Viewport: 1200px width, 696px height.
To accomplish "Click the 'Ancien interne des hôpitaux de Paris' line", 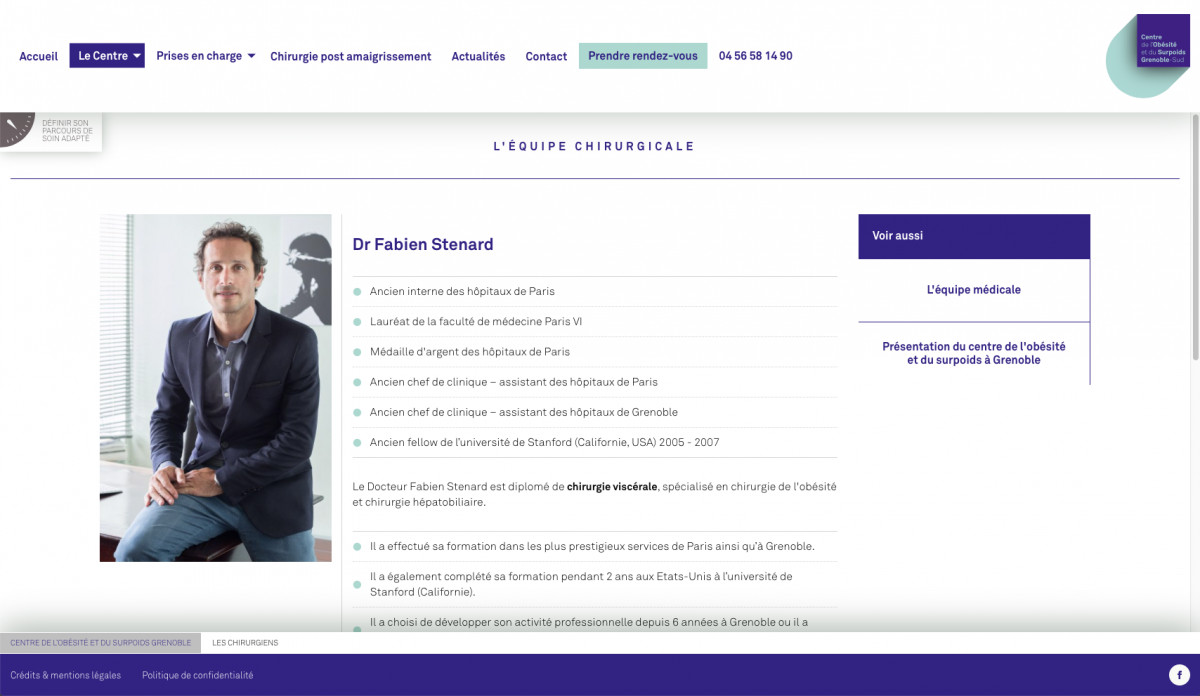I will coord(462,292).
